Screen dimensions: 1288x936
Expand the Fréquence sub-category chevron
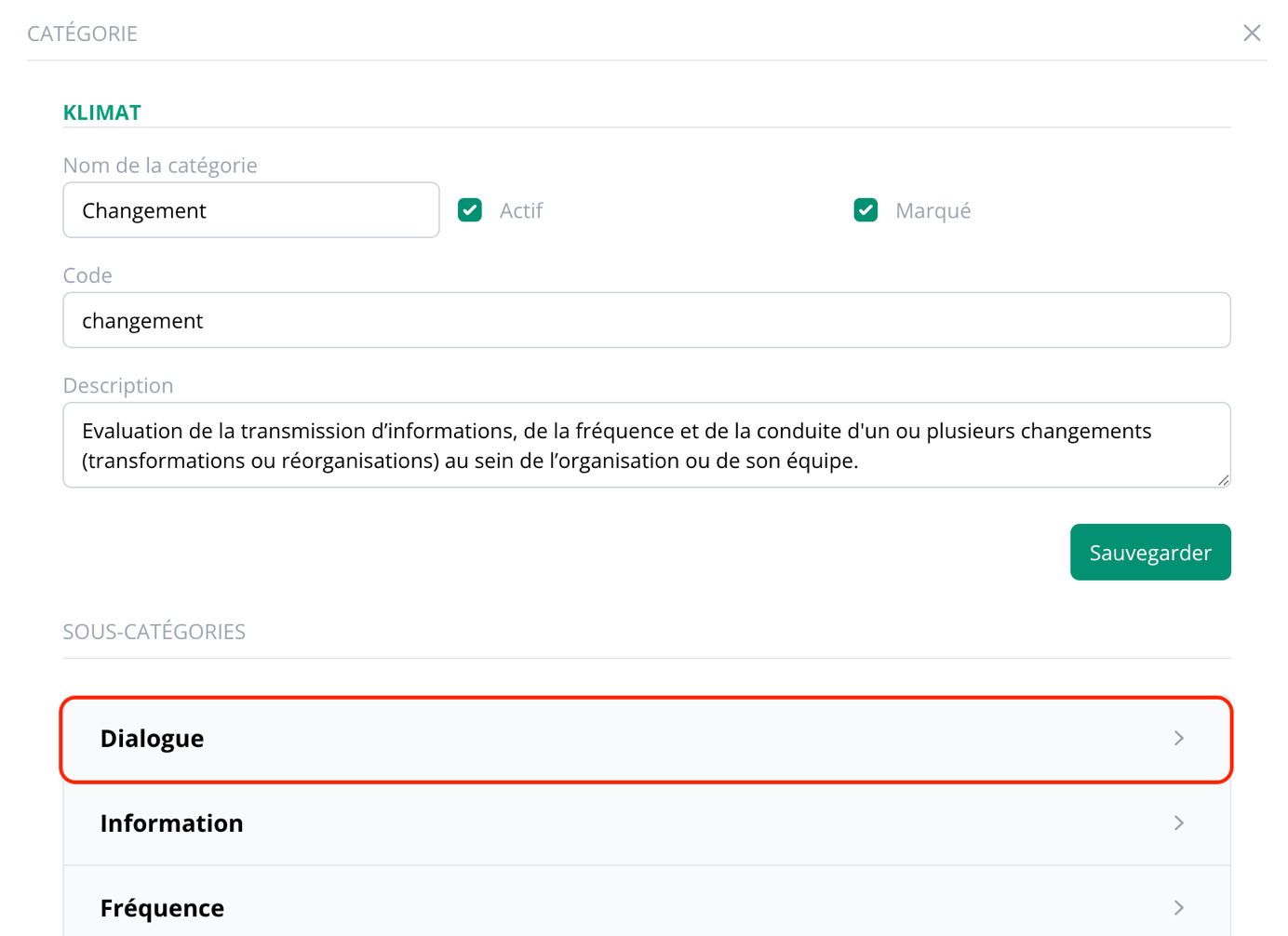[x=1178, y=908]
